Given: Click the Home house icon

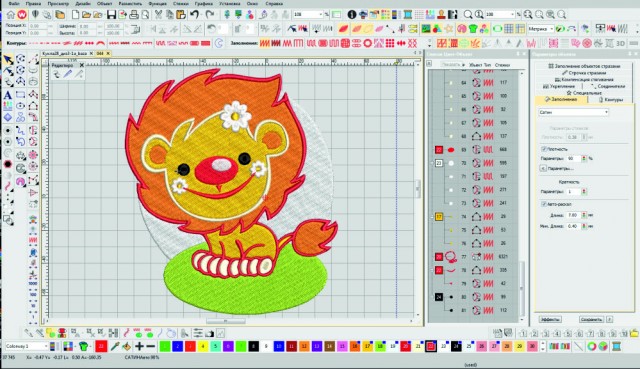Looking at the screenshot, I should tap(11, 15).
